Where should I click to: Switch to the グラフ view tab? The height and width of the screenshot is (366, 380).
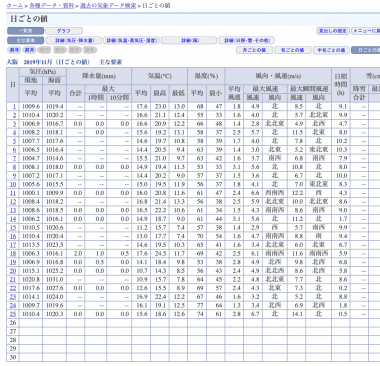pos(64,31)
